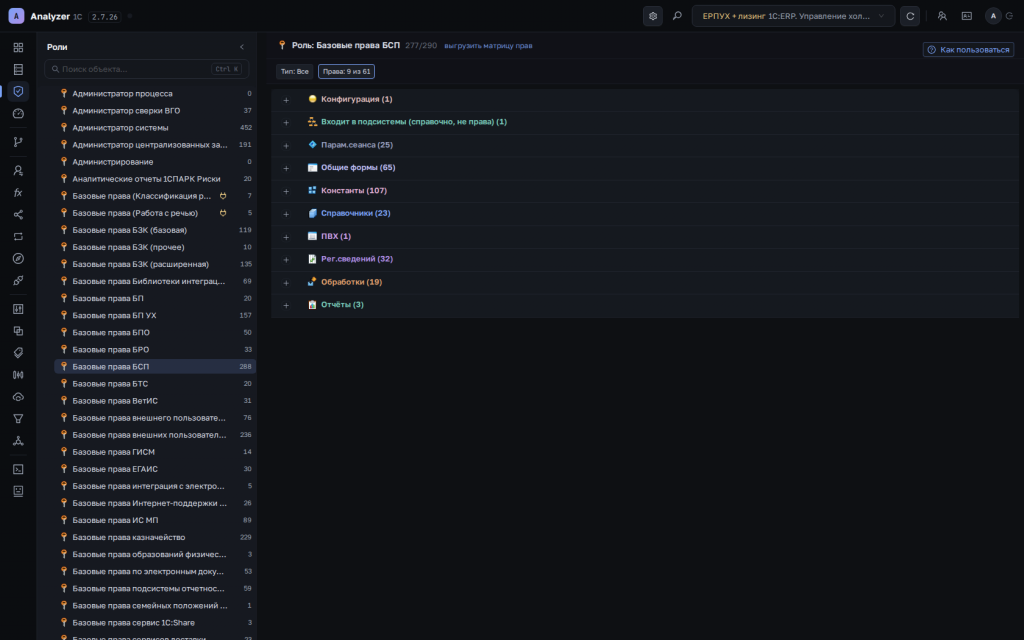
Task: Expand the Рег.сведений (32) group
Action: [286, 260]
